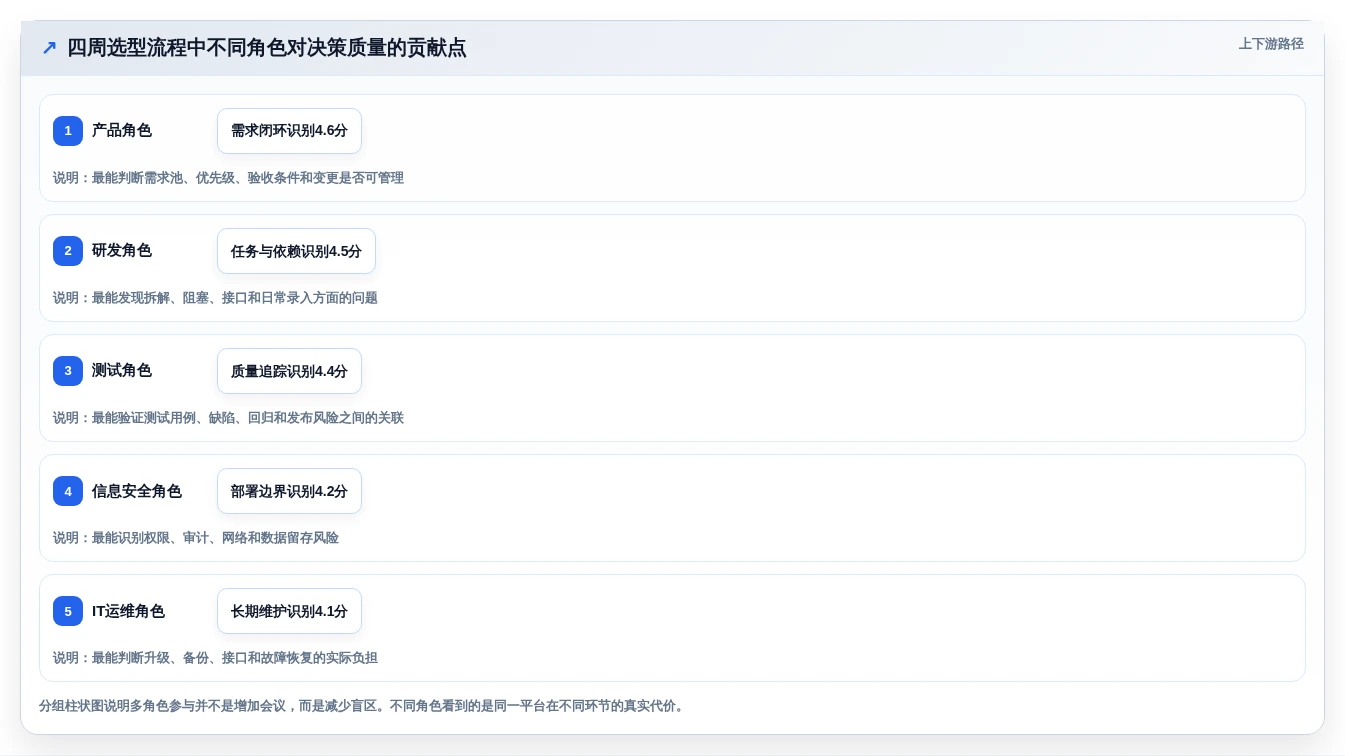Click the 产品角色 label
1345x756 pixels.
122,131
